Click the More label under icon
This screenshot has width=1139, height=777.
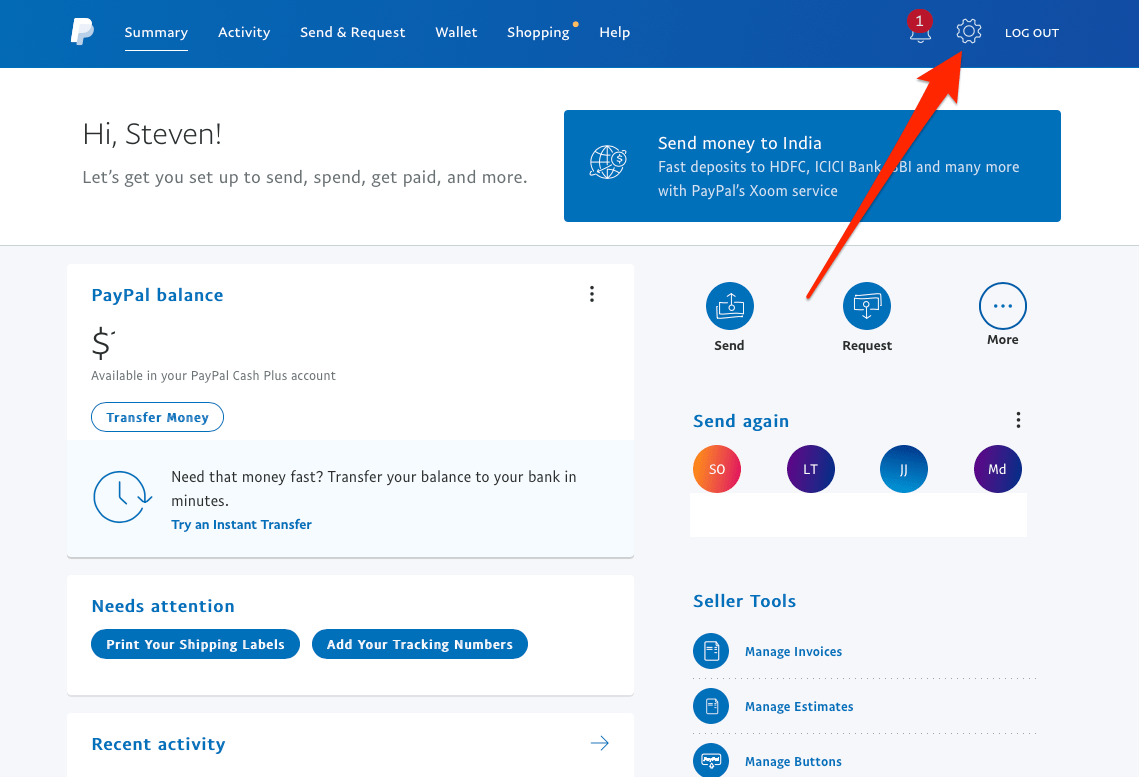pyautogui.click(x=1002, y=340)
